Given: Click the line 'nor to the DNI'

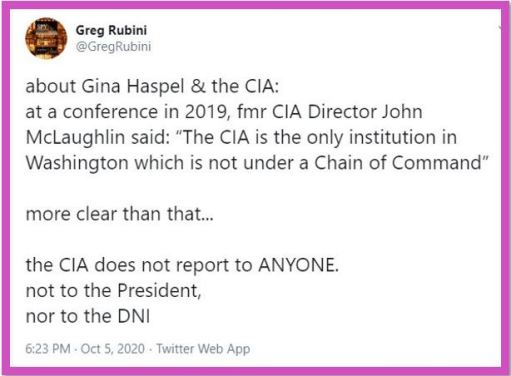Looking at the screenshot, I should [x=88, y=316].
